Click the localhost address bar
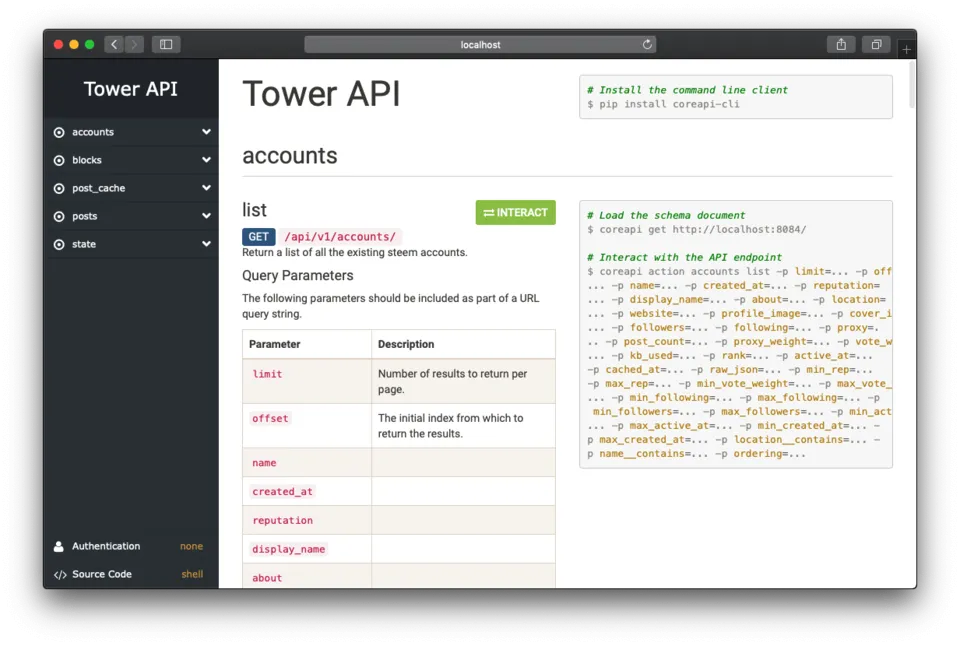 click(x=480, y=45)
